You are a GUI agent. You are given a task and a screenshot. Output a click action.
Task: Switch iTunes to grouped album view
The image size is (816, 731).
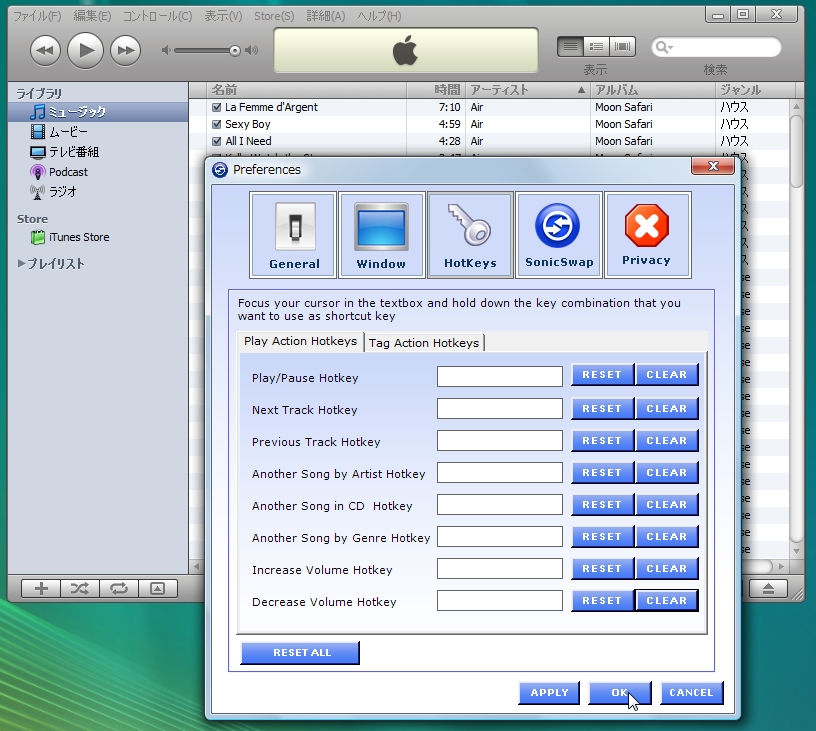coord(596,47)
